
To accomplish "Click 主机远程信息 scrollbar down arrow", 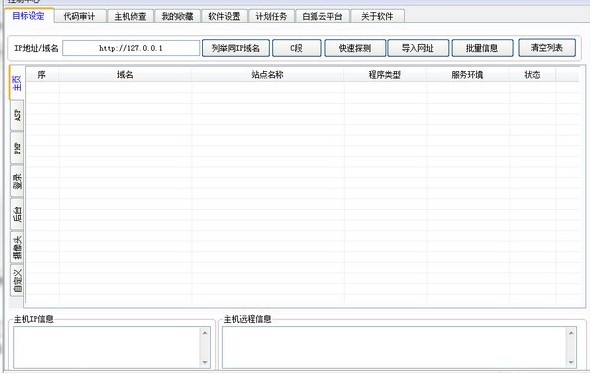I will (x=571, y=362).
